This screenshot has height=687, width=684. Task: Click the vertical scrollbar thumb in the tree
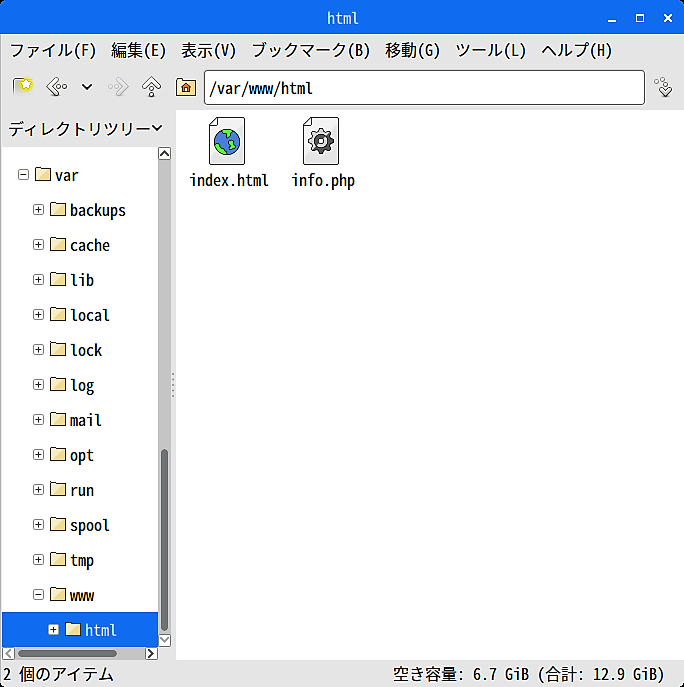[x=164, y=539]
